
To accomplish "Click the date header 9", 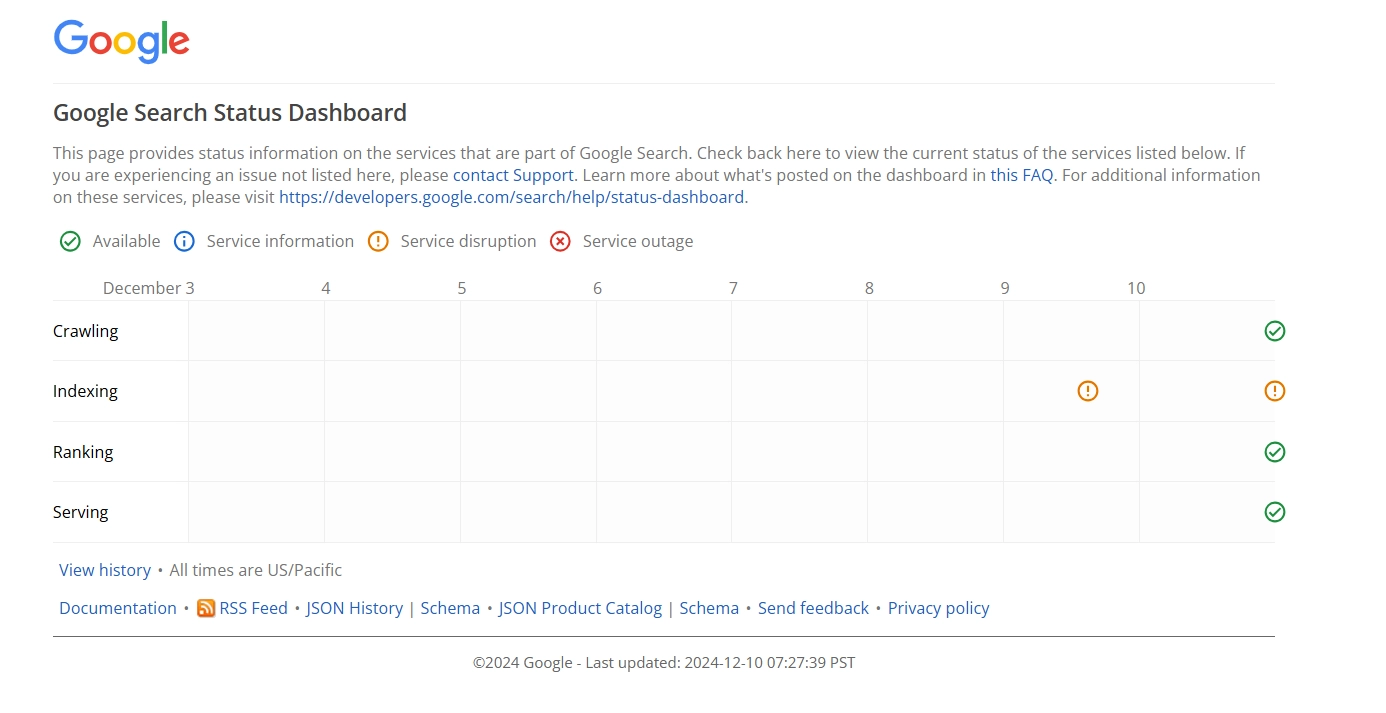I will [x=1005, y=288].
